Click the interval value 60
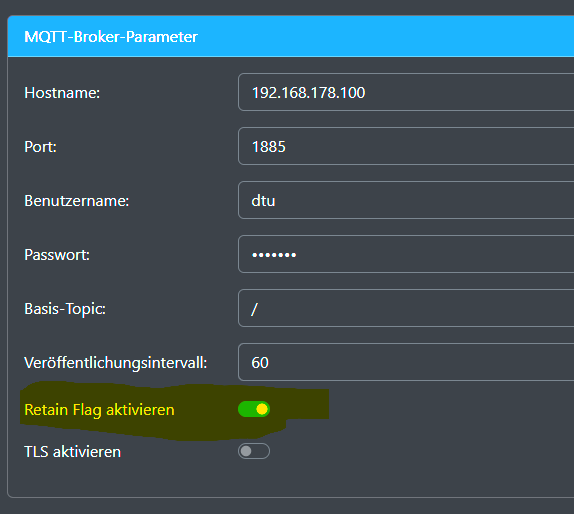The width and height of the screenshot is (574, 514). pos(260,363)
